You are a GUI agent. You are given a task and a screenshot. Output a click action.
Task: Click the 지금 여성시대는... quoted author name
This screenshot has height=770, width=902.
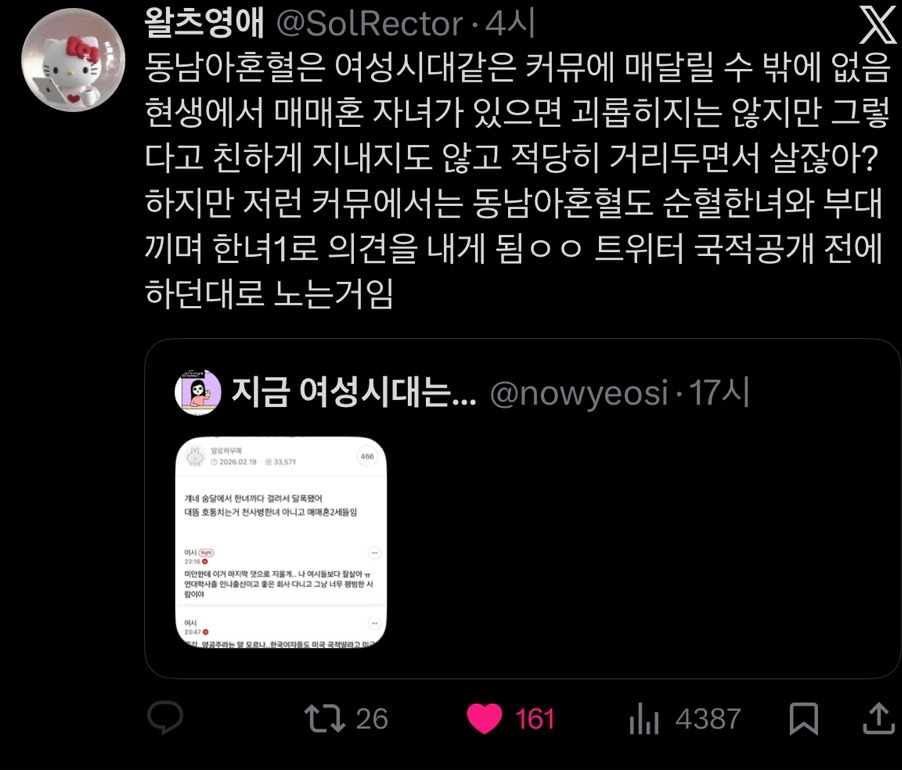pyautogui.click(x=354, y=392)
